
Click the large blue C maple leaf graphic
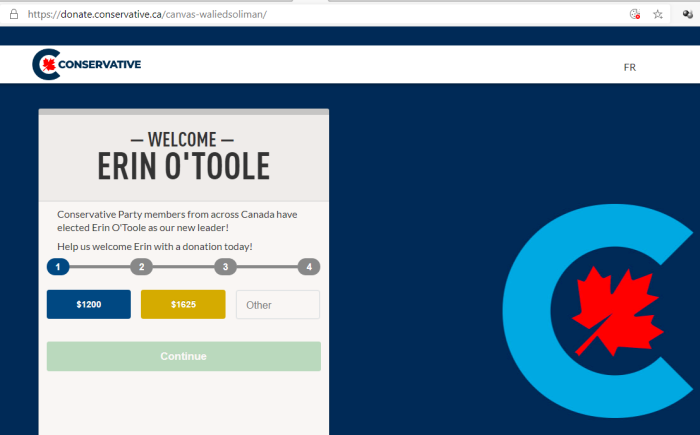pos(600,311)
